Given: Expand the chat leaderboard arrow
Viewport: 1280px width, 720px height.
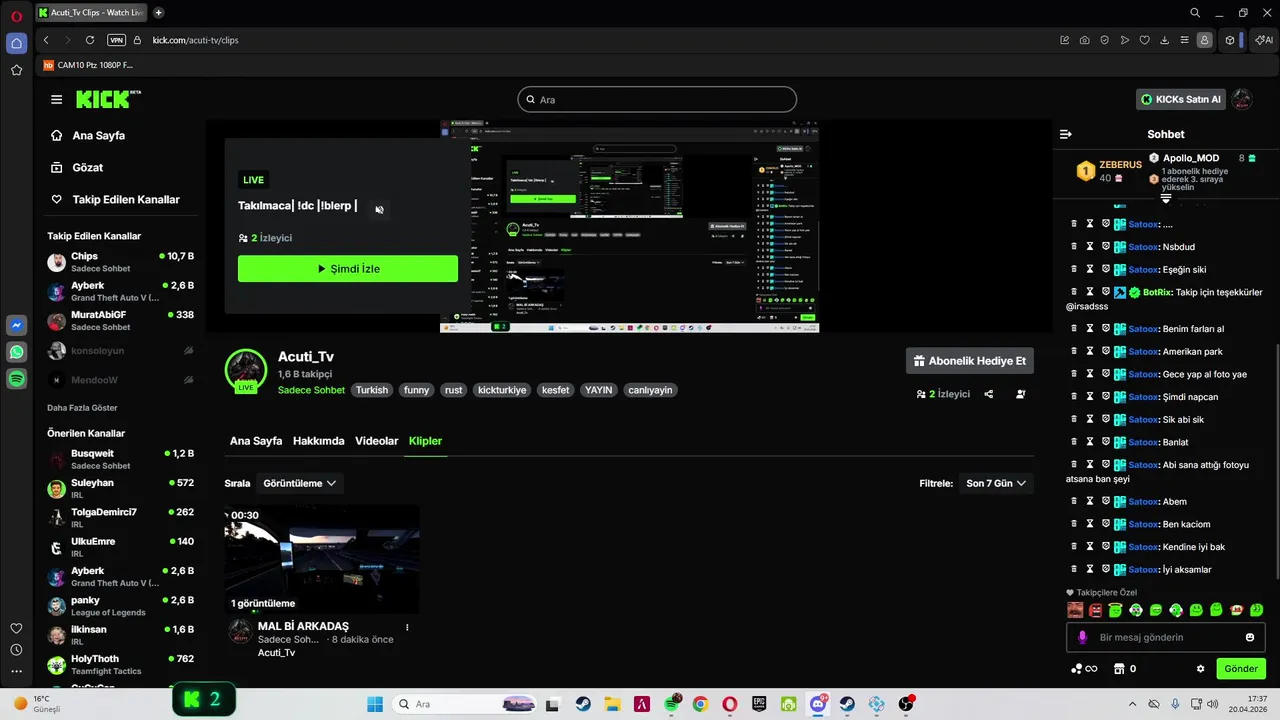Looking at the screenshot, I should 1165,199.
